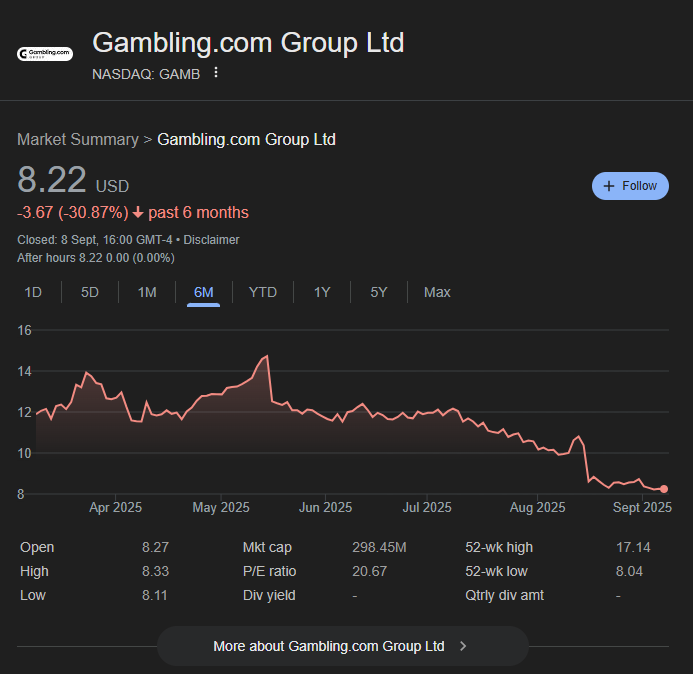The width and height of the screenshot is (693, 674).
Task: Click the Mkt cap value 298.45M
Action: click(x=379, y=547)
